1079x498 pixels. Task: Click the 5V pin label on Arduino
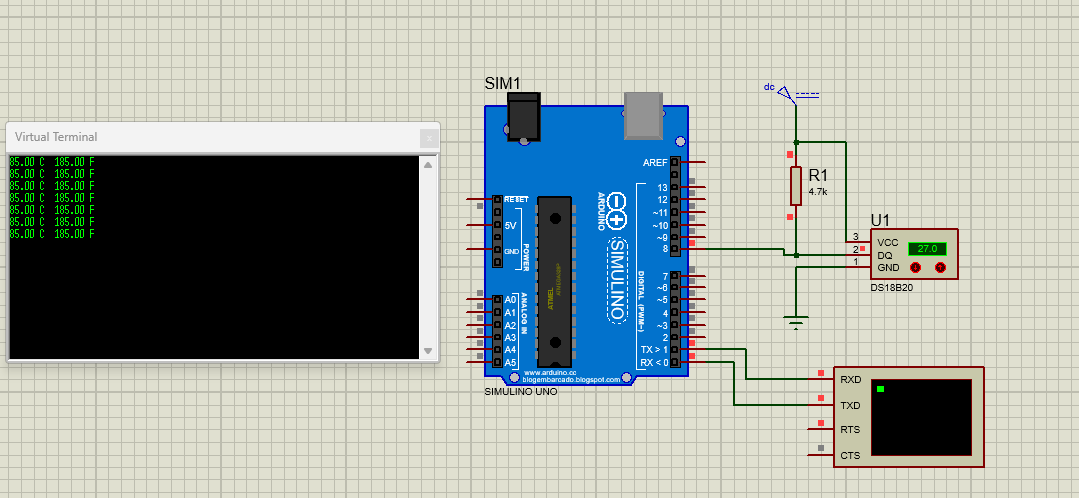(510, 225)
